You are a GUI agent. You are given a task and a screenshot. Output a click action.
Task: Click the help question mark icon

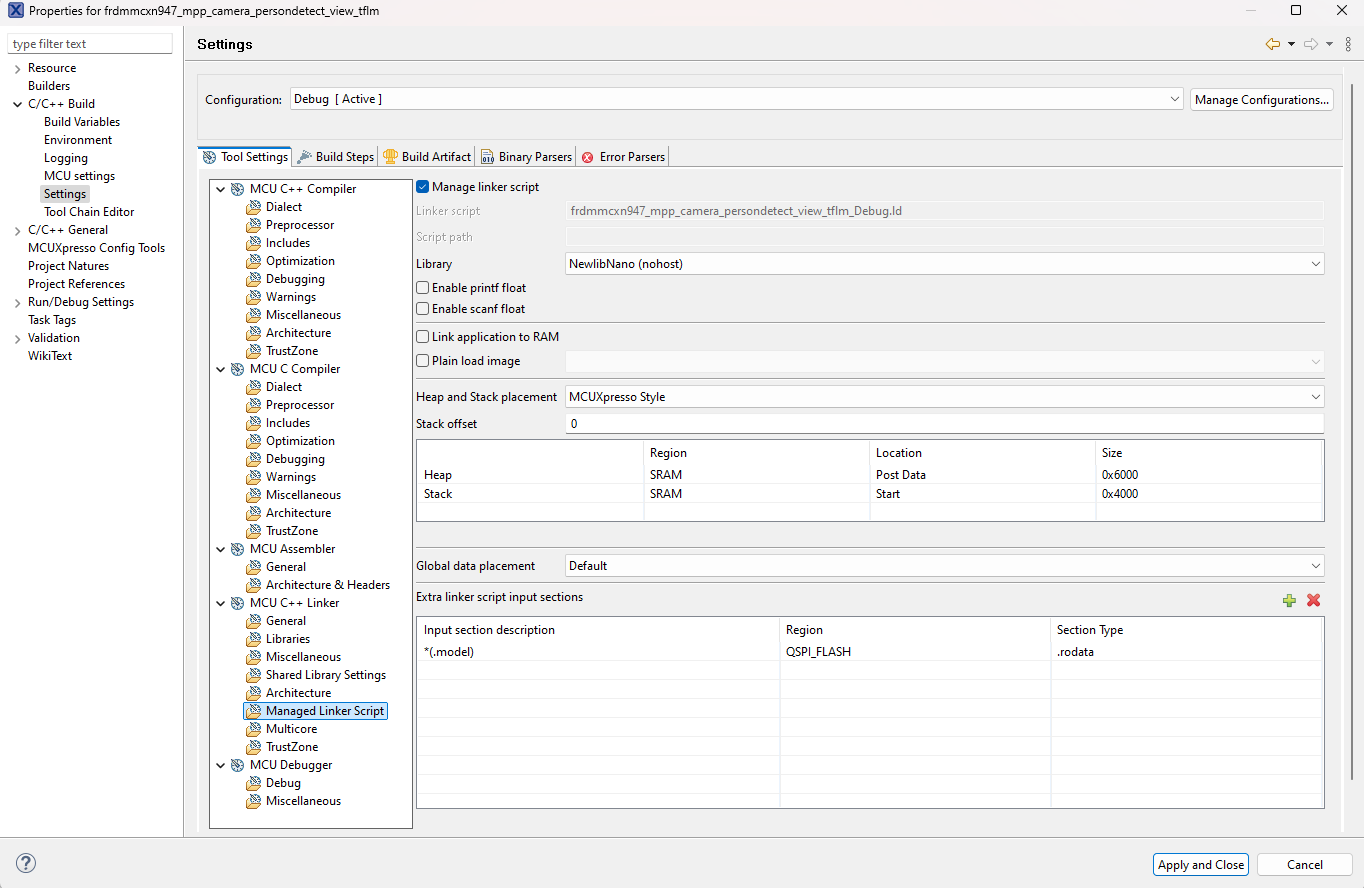pyautogui.click(x=25, y=862)
